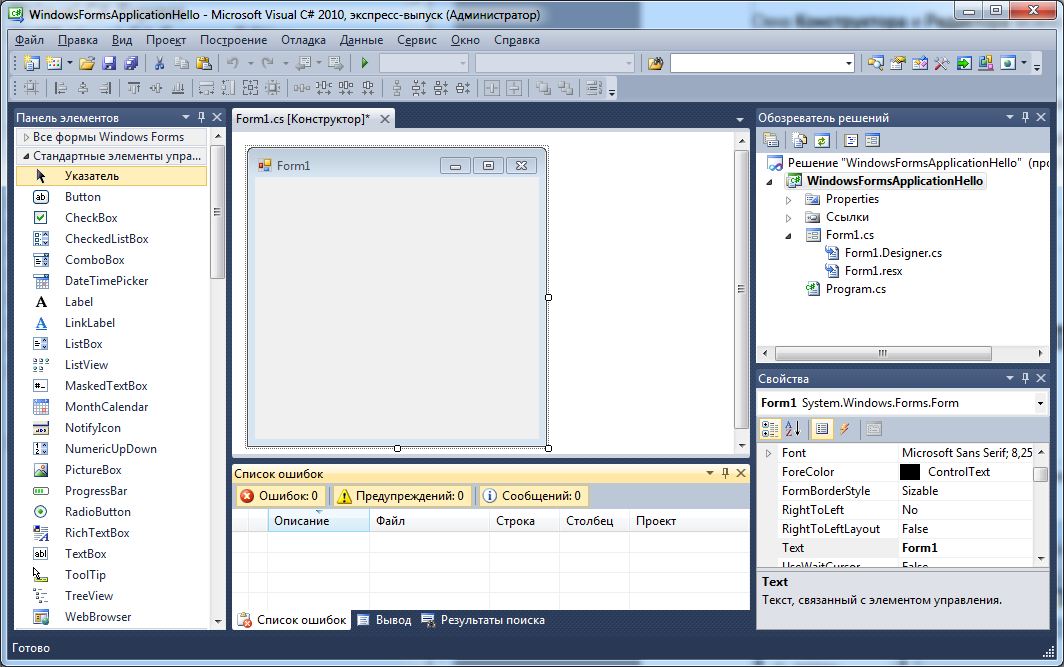This screenshot has height=667, width=1064.
Task: Click the Copy toolbar icon
Action: 181,63
